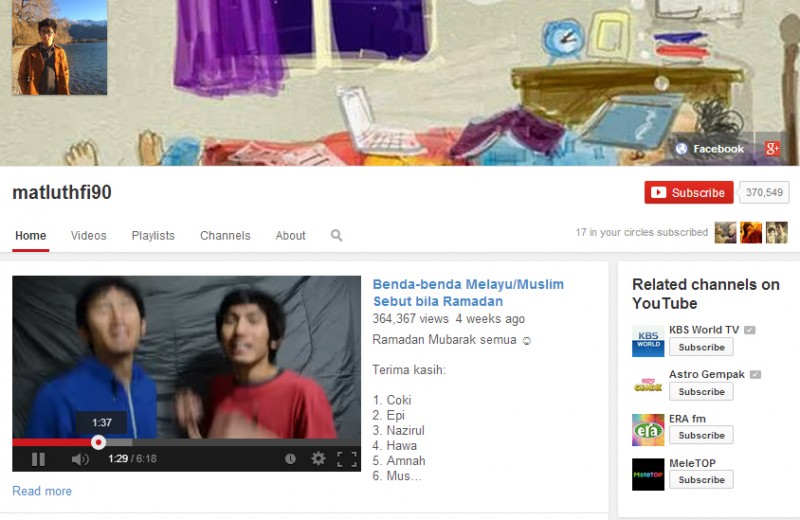Screen dimensions: 800x520
Task: Subscribe to KBS World TV
Action: 701,347
